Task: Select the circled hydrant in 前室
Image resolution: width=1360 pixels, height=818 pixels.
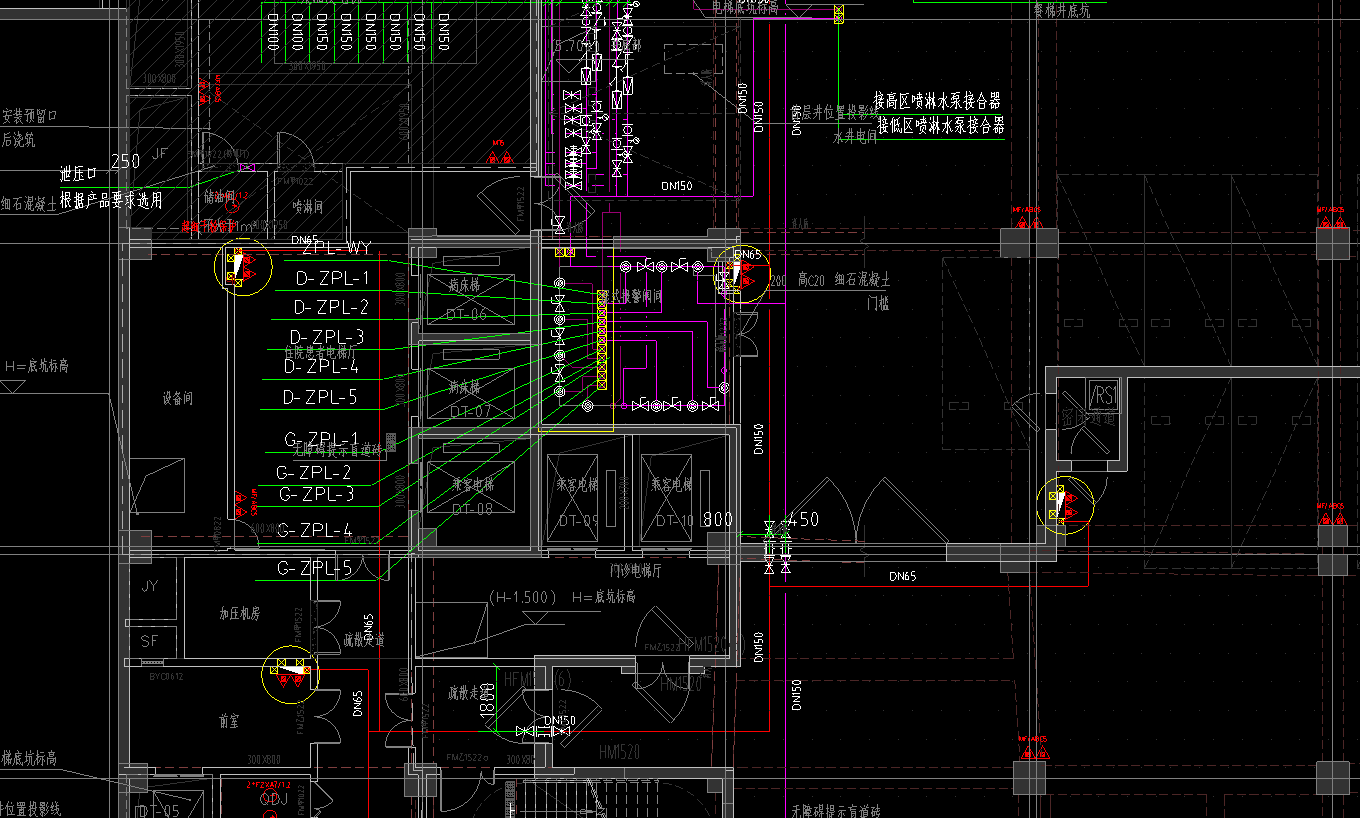Action: (x=289, y=672)
